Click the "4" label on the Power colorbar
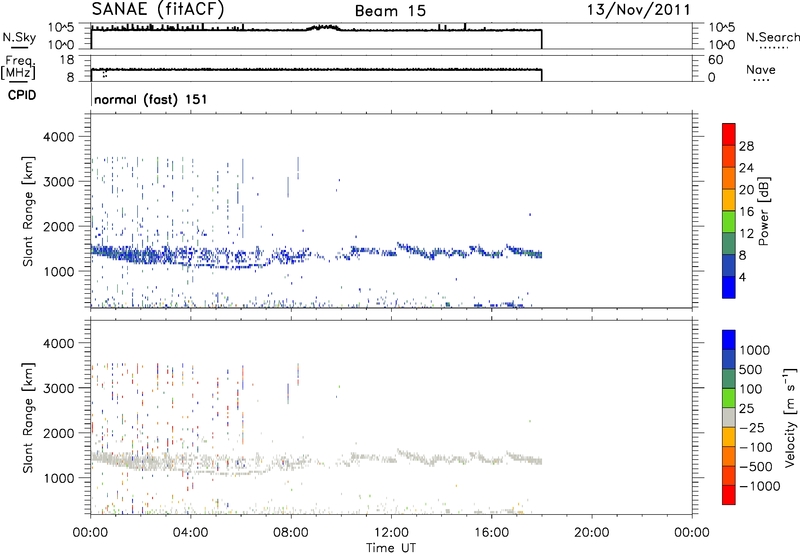Image resolution: width=800 pixels, height=554 pixels. (742, 277)
